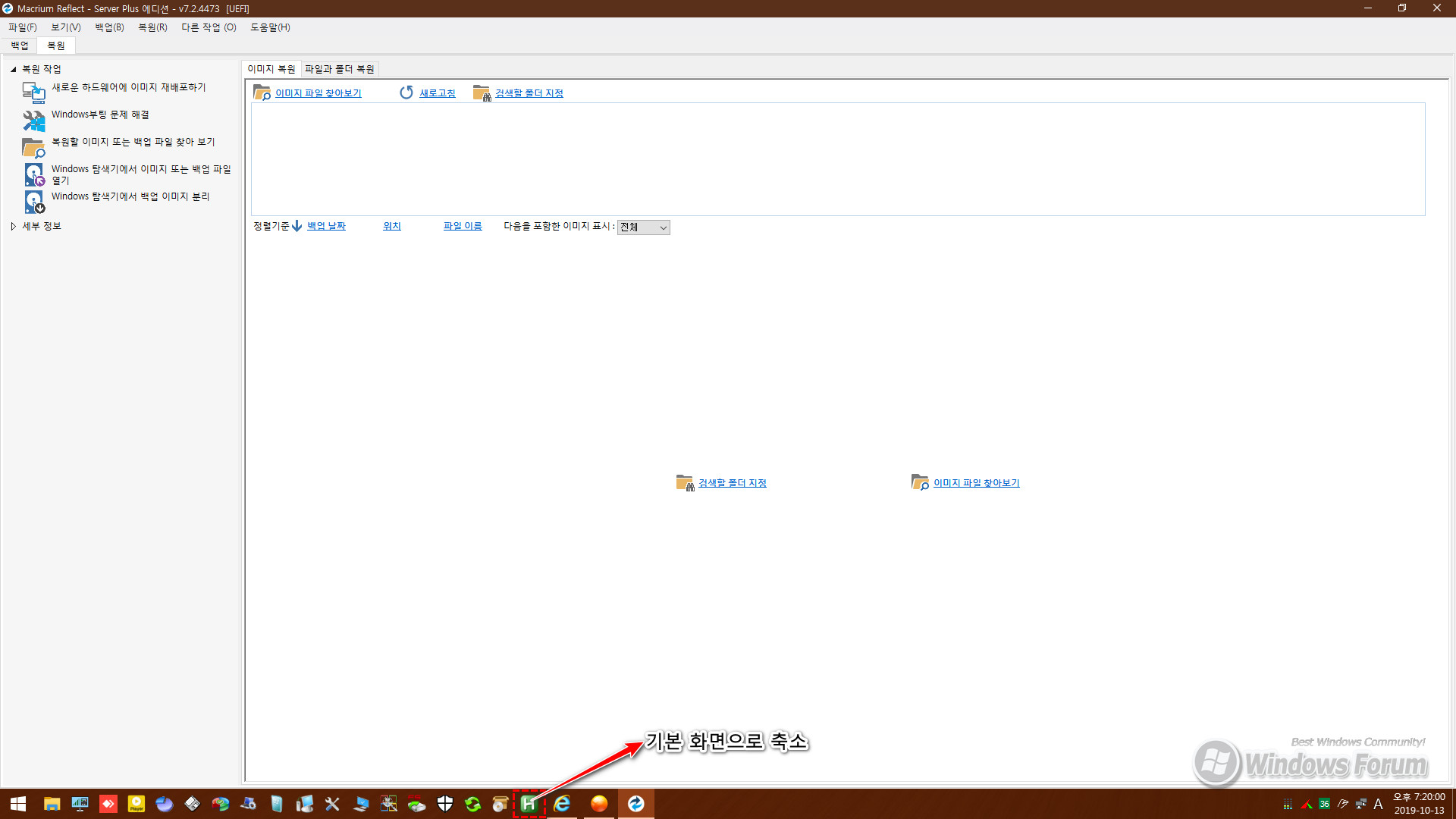Screen dimensions: 1456x819
Task: Click the crossed tools taskbar icon
Action: coord(332,804)
